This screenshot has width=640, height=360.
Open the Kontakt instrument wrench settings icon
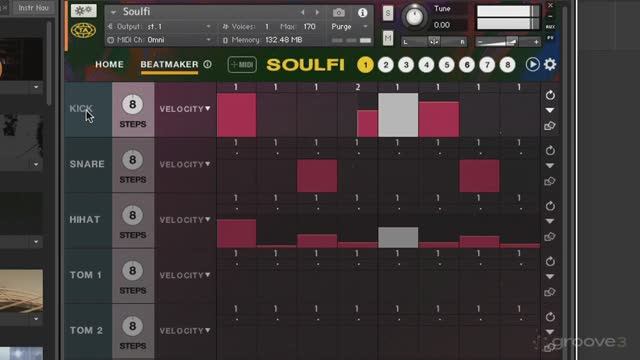pyautogui.click(x=84, y=11)
